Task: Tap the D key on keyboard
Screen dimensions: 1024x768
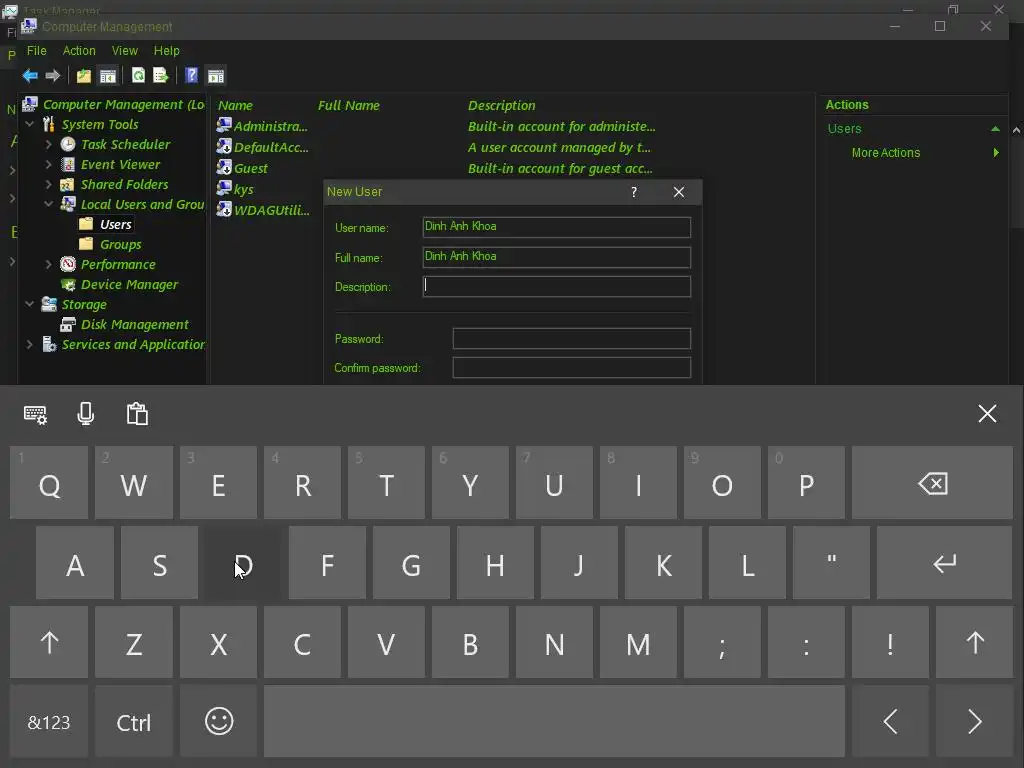Action: tap(243, 563)
